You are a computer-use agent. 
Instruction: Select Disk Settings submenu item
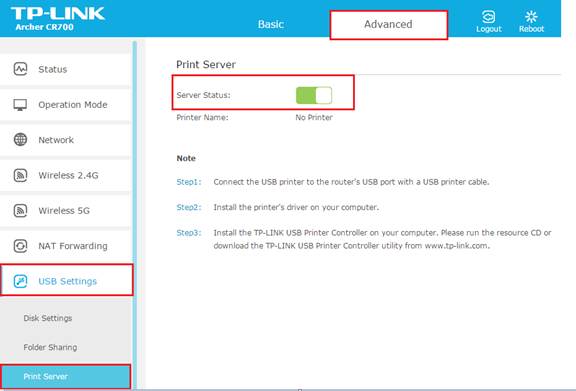pos(48,318)
